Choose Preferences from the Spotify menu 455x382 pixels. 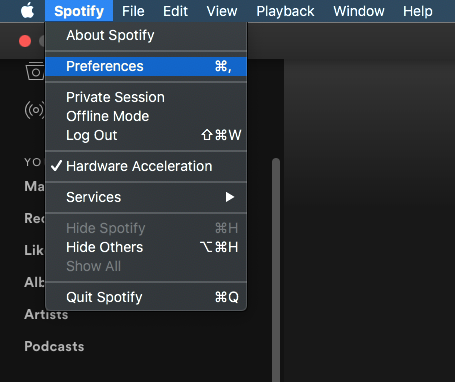pyautogui.click(x=146, y=66)
